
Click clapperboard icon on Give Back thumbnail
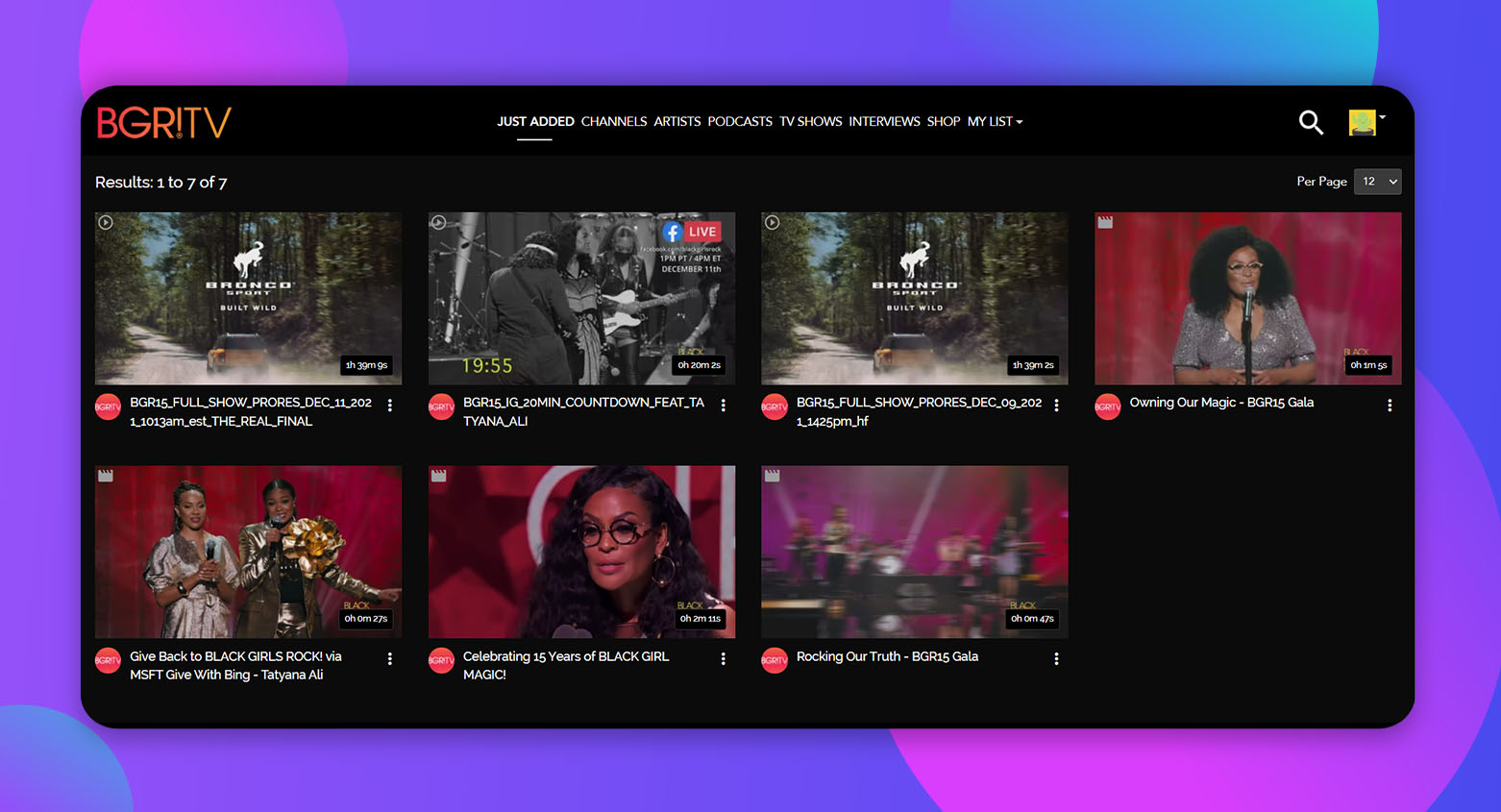pyautogui.click(x=106, y=476)
